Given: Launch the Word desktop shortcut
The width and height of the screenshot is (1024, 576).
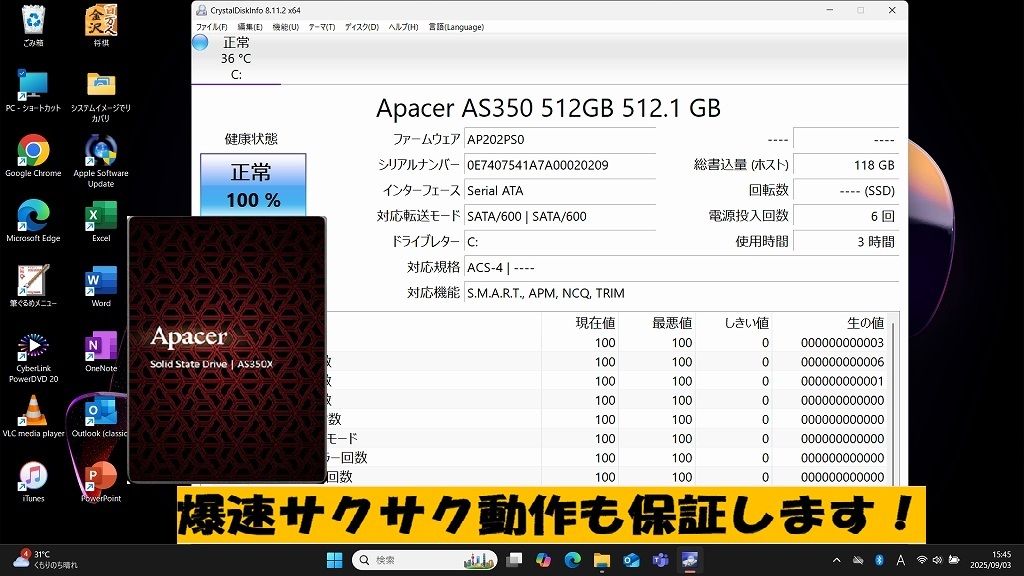Looking at the screenshot, I should 101,286.
